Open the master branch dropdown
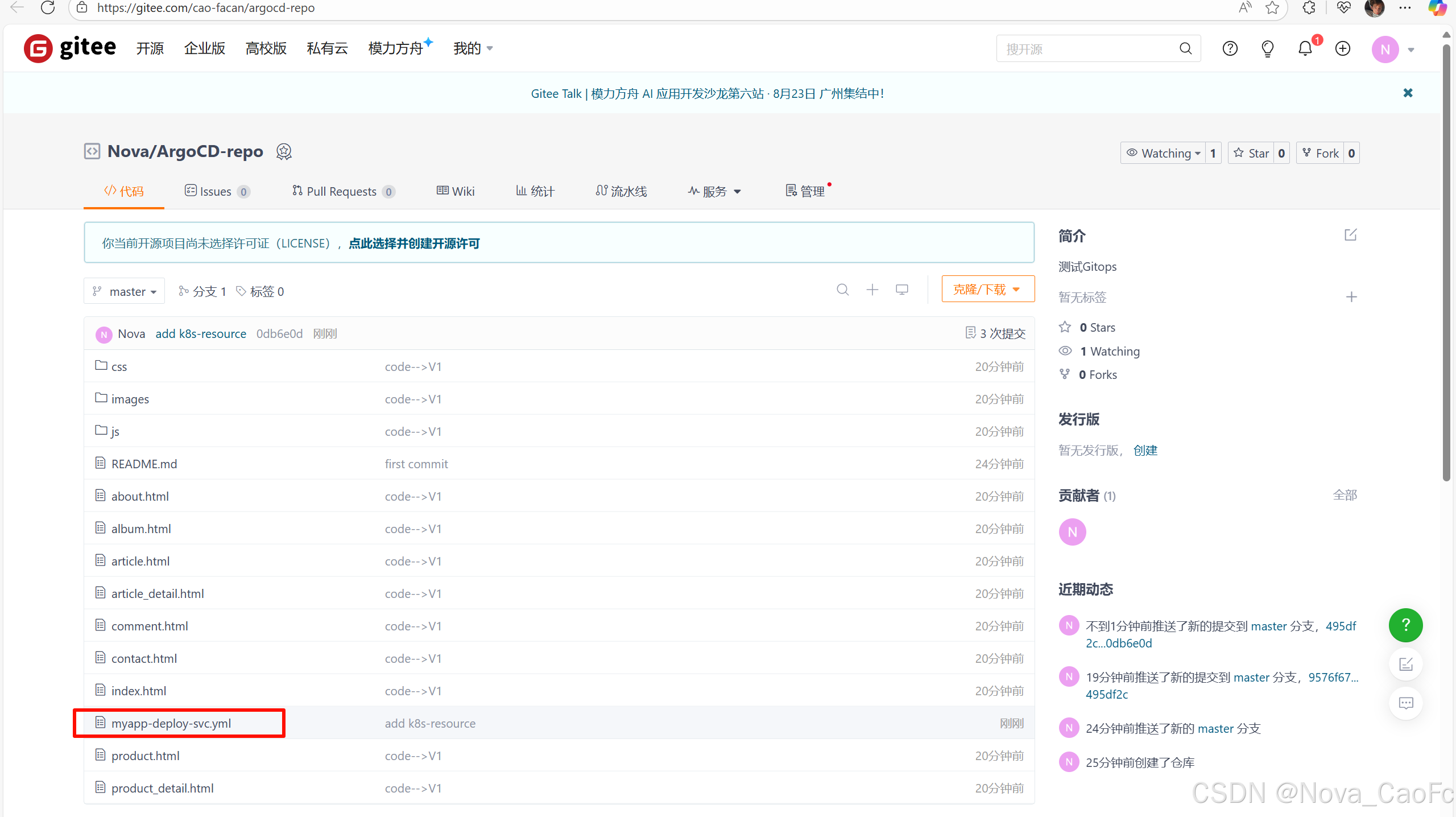 coord(124,291)
